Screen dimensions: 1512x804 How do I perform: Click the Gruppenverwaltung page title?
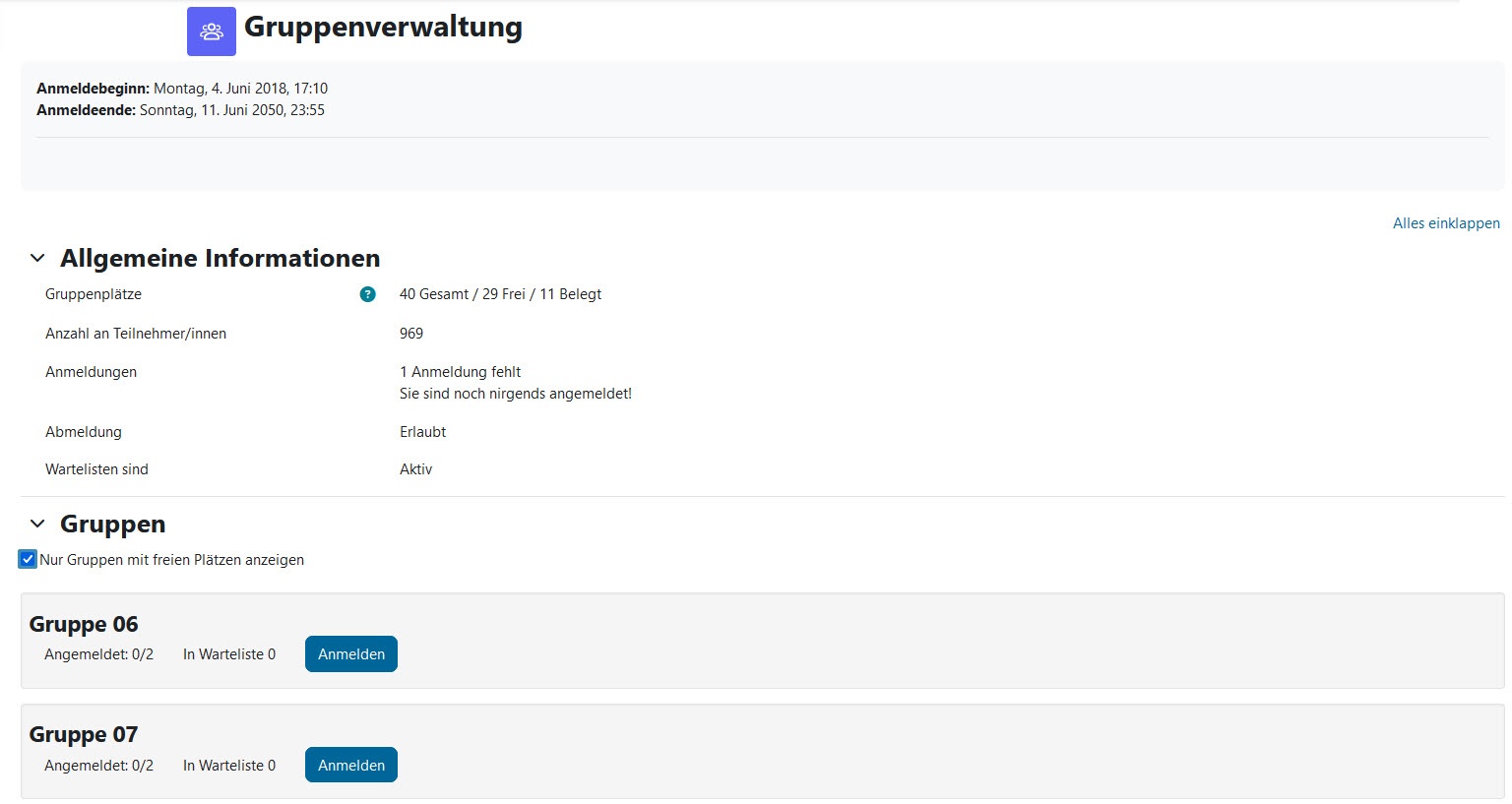[383, 28]
